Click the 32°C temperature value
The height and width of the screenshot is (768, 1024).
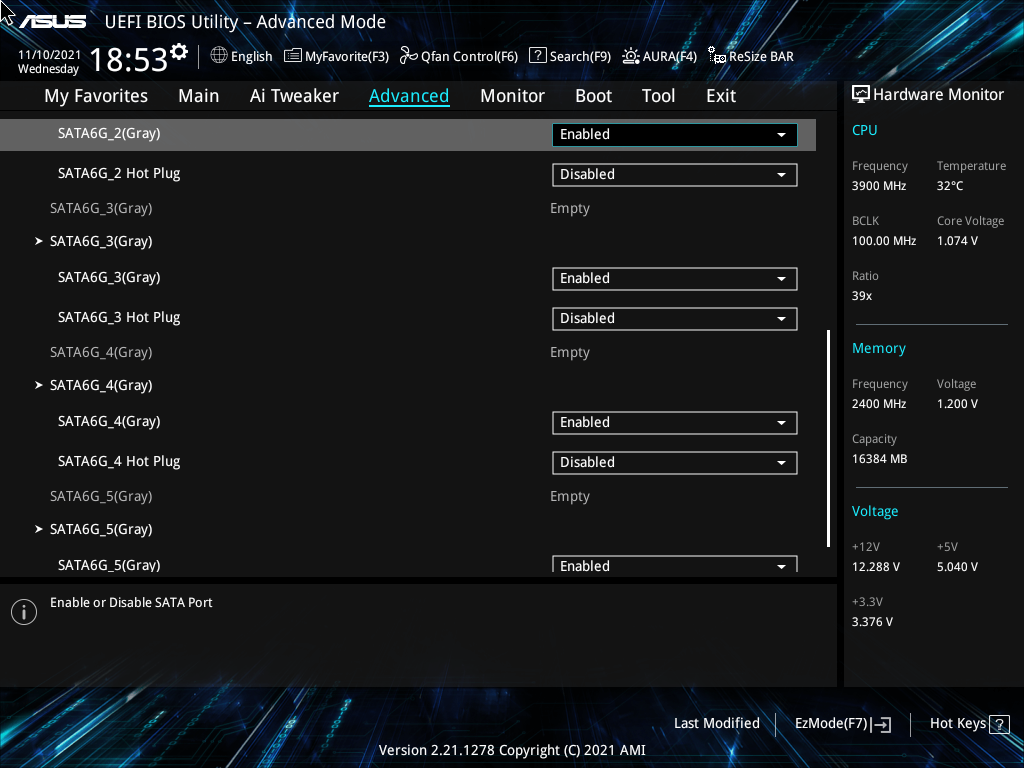pyautogui.click(x=950, y=186)
